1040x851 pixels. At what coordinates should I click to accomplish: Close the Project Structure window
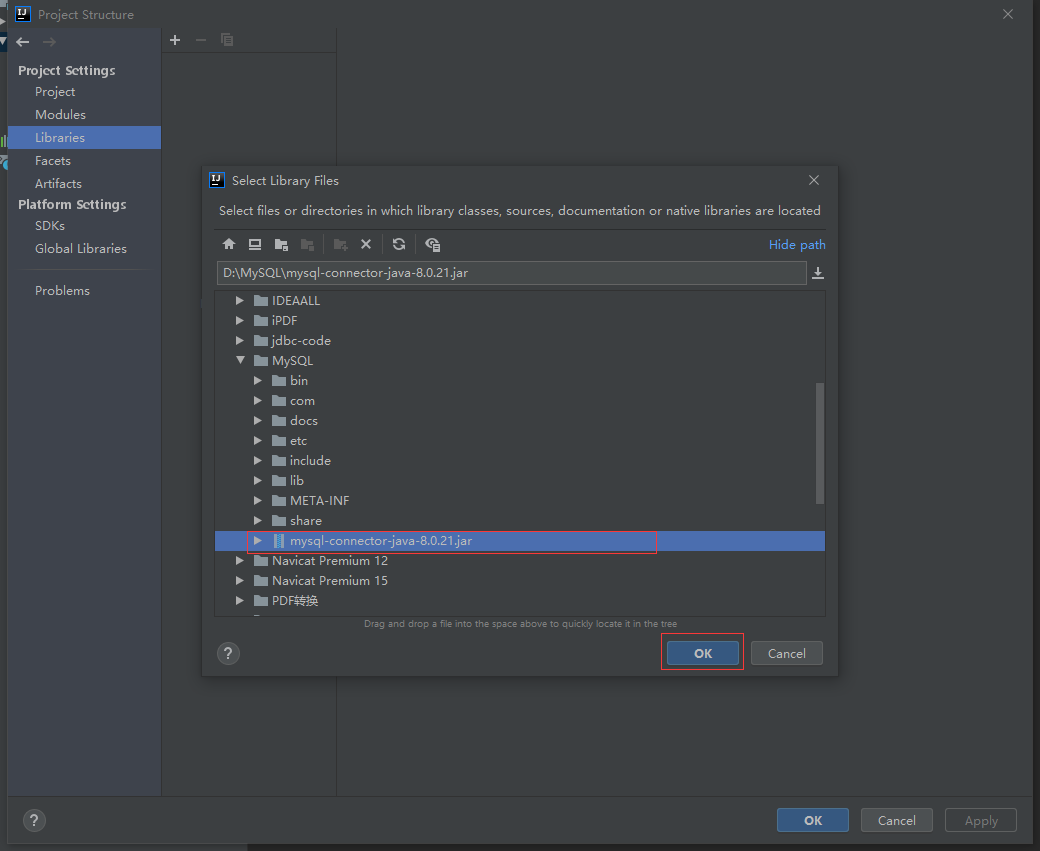click(1008, 14)
